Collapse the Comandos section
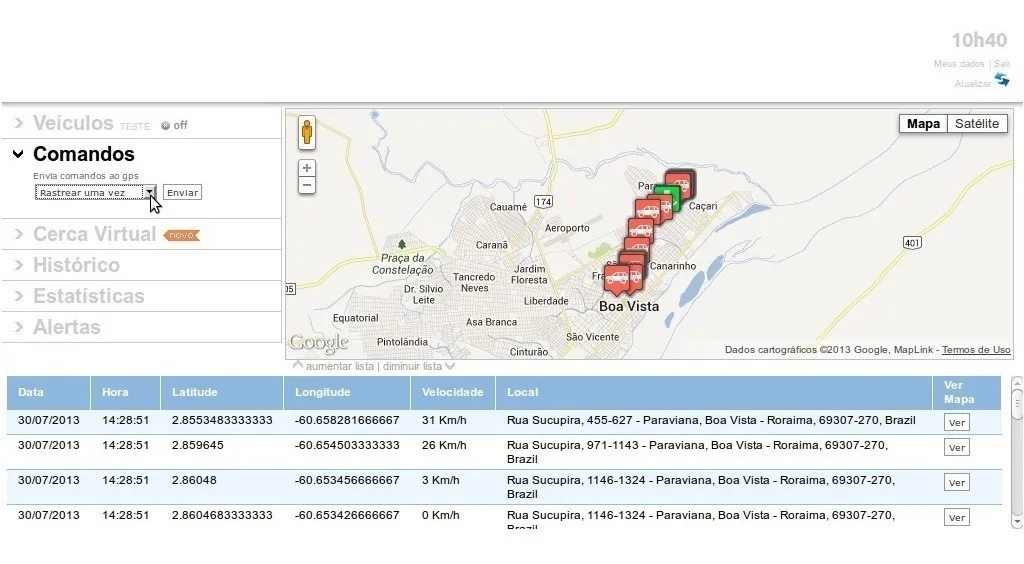This screenshot has width=1024, height=564. point(84,154)
